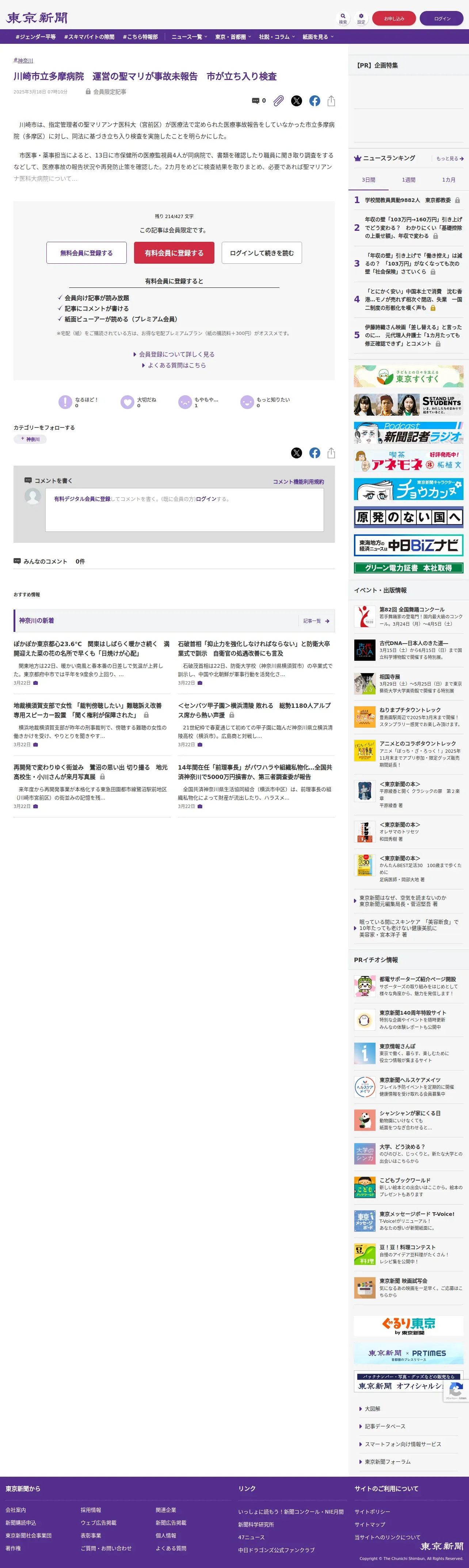Select the 1カ月 ranking tab

(449, 180)
